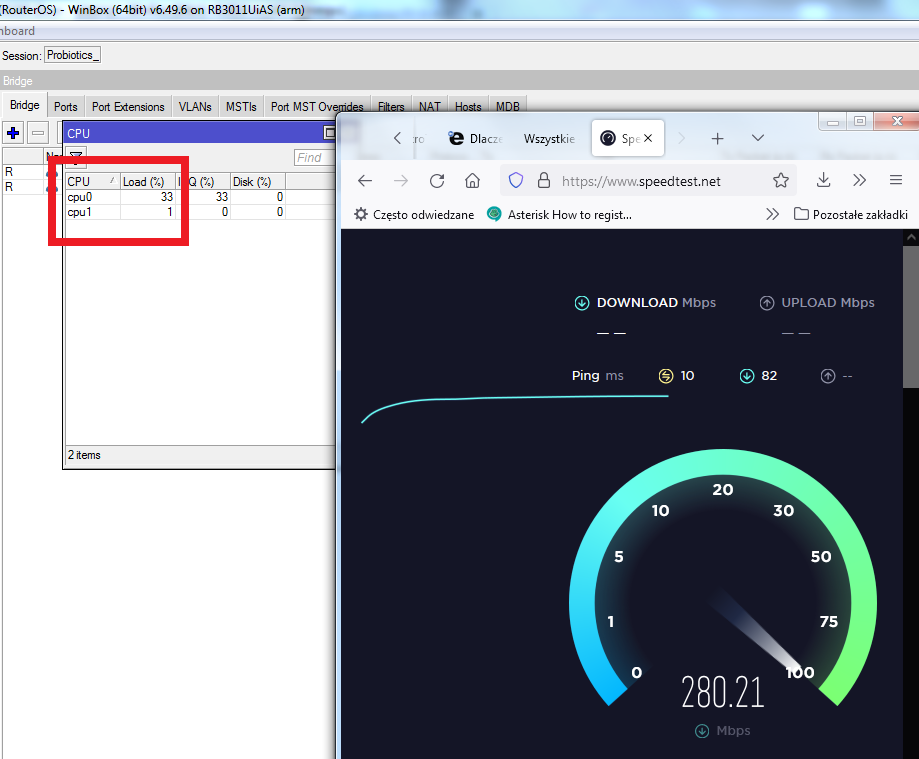This screenshot has width=919, height=759.
Task: Open the NAT tab
Action: point(430,107)
